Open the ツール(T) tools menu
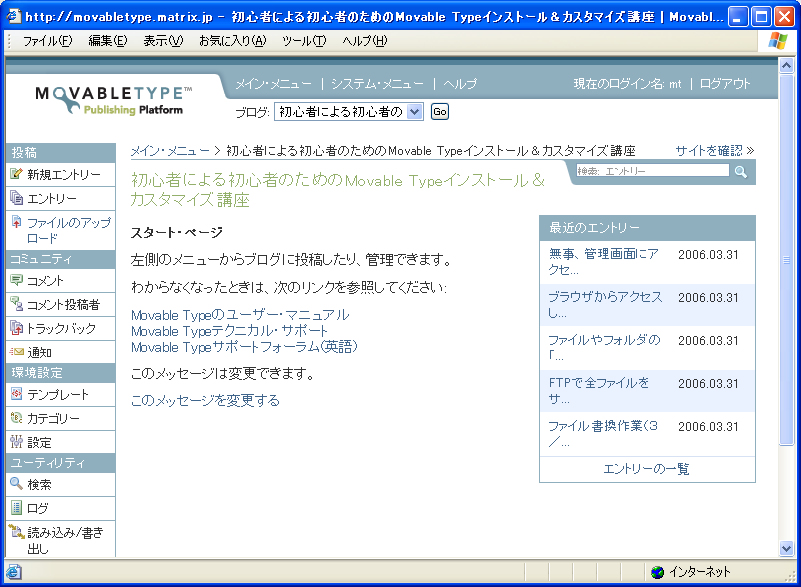 (x=304, y=41)
